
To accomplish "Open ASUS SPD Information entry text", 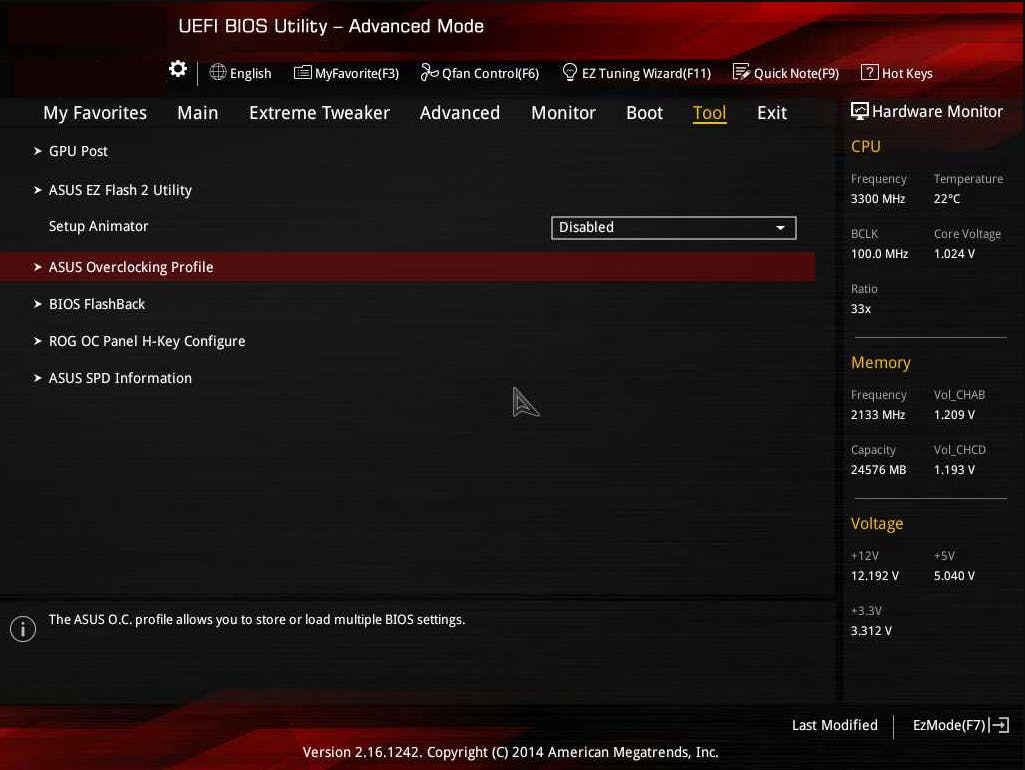I will point(120,378).
